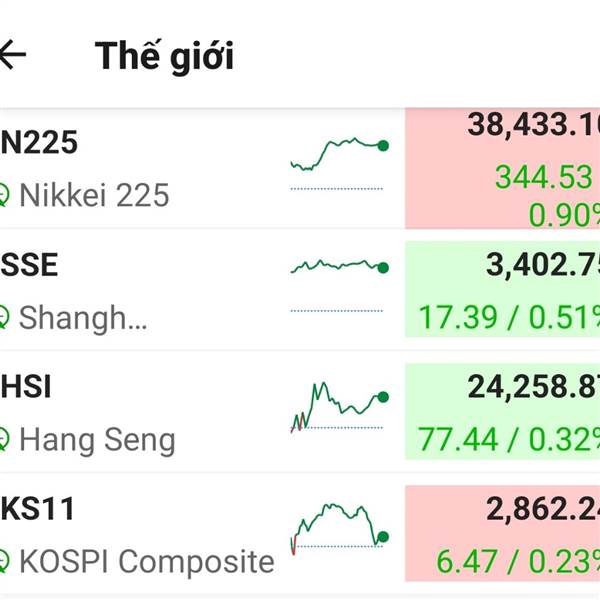The image size is (600, 600).
Task: Open the HSI ticker label
Action: (x=26, y=387)
